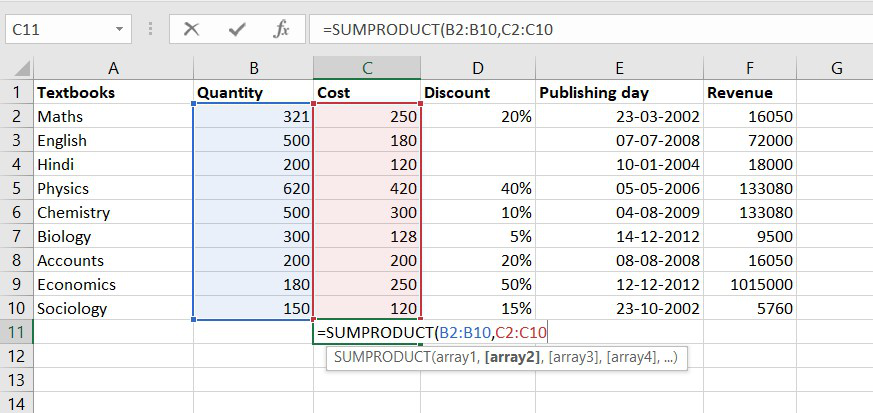
Task: Confirm the formula with the checkmark
Action: [237, 30]
